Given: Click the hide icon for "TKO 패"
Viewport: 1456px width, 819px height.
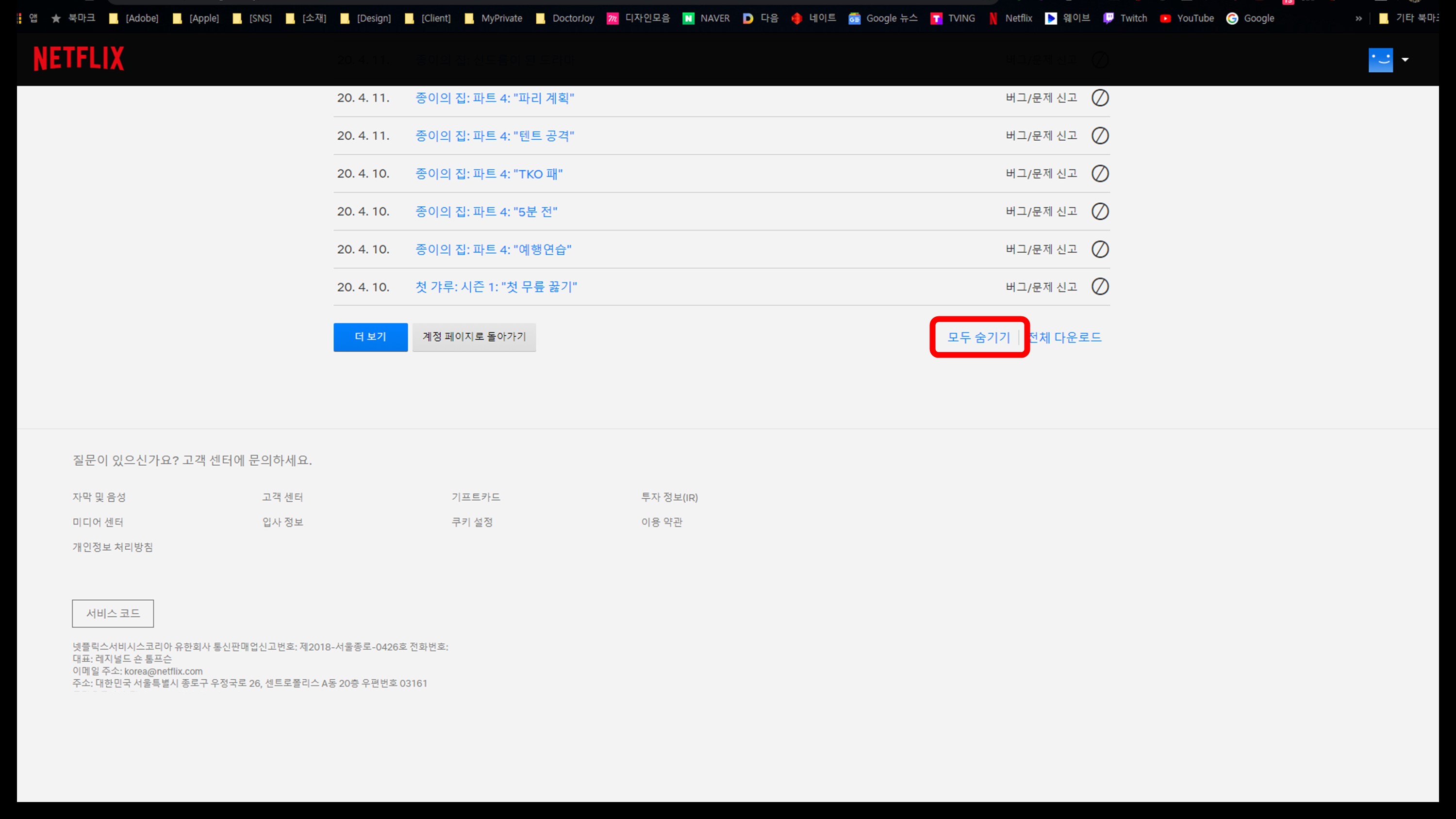Looking at the screenshot, I should point(1099,174).
